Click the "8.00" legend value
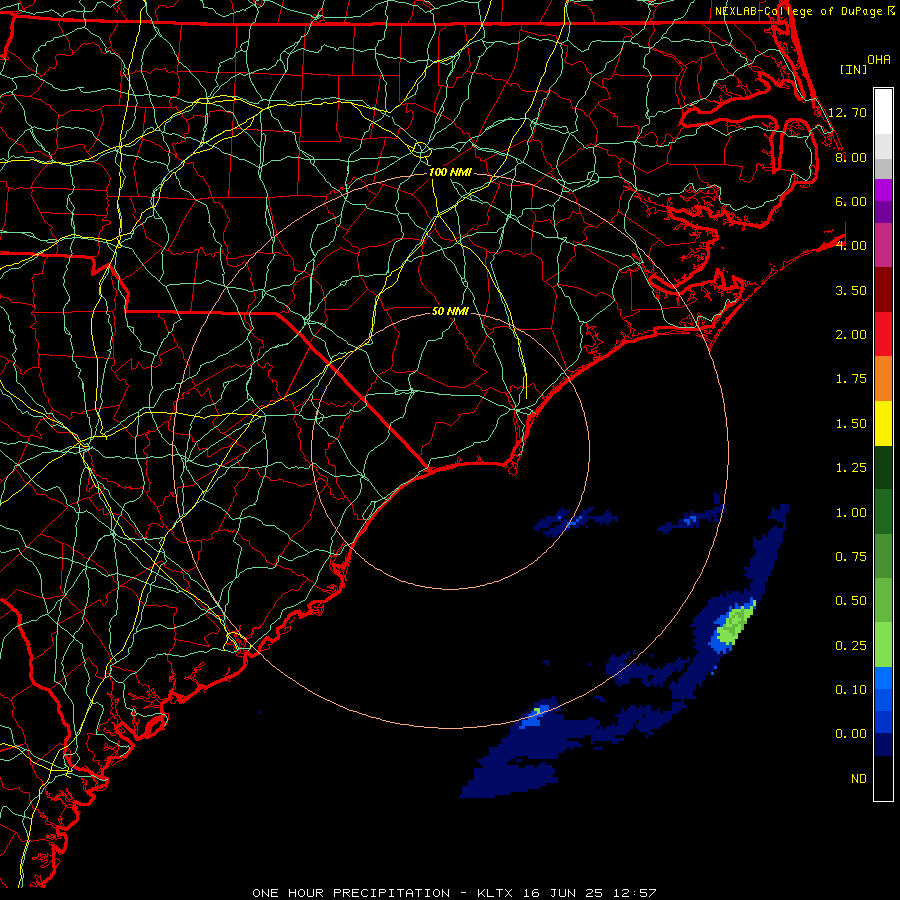This screenshot has height=900, width=900. coord(851,157)
